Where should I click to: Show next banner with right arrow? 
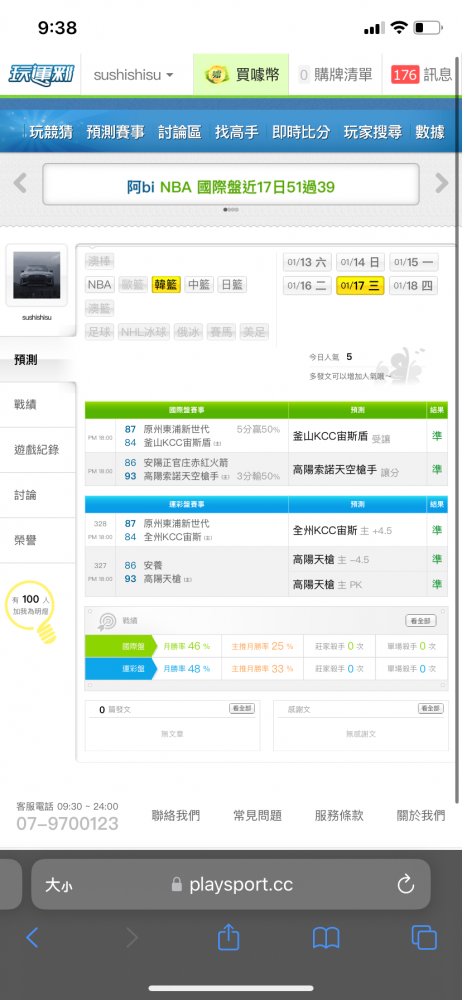click(442, 184)
